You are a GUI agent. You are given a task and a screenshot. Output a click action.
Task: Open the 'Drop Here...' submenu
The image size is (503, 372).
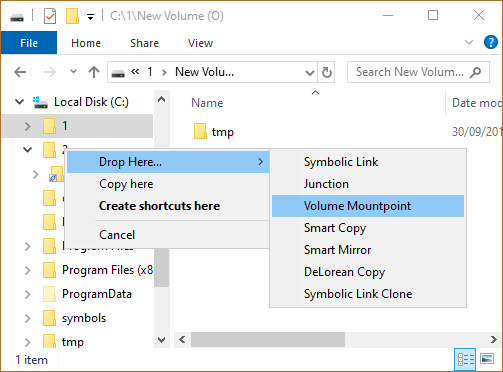coord(168,162)
